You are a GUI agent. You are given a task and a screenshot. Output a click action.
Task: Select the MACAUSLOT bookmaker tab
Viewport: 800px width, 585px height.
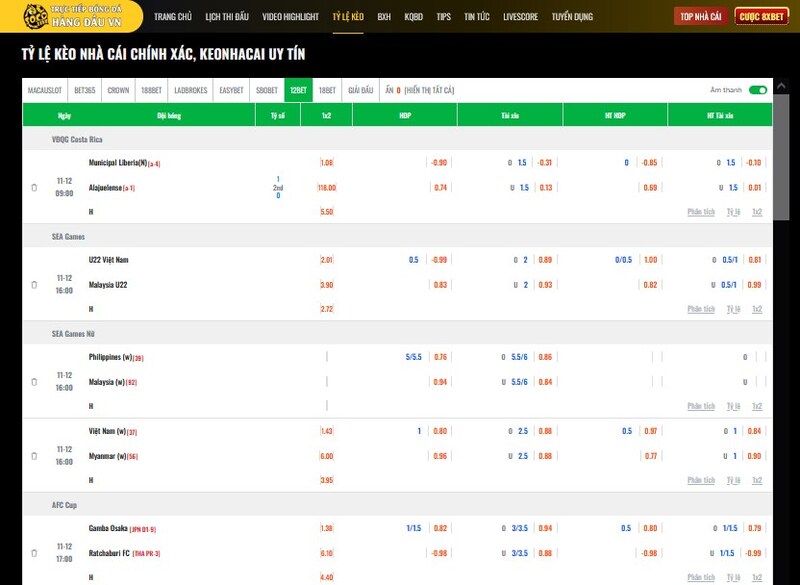point(45,90)
